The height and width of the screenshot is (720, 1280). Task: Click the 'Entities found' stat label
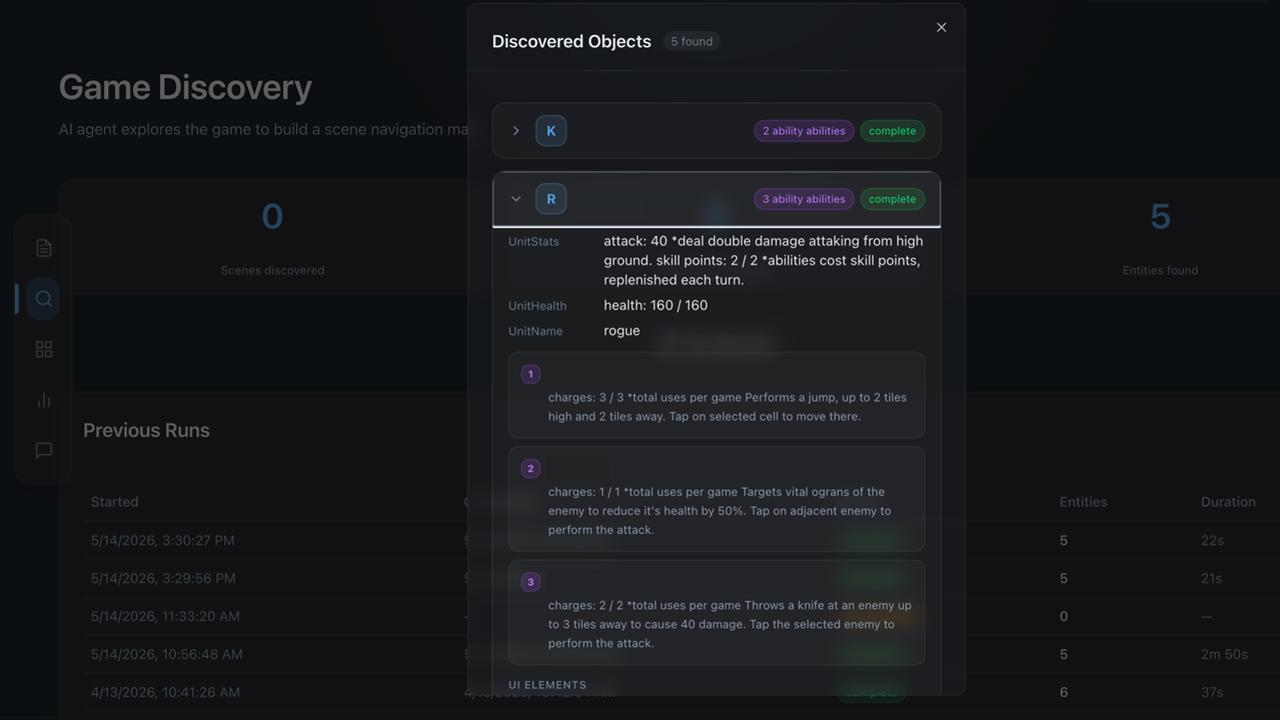coord(1160,270)
